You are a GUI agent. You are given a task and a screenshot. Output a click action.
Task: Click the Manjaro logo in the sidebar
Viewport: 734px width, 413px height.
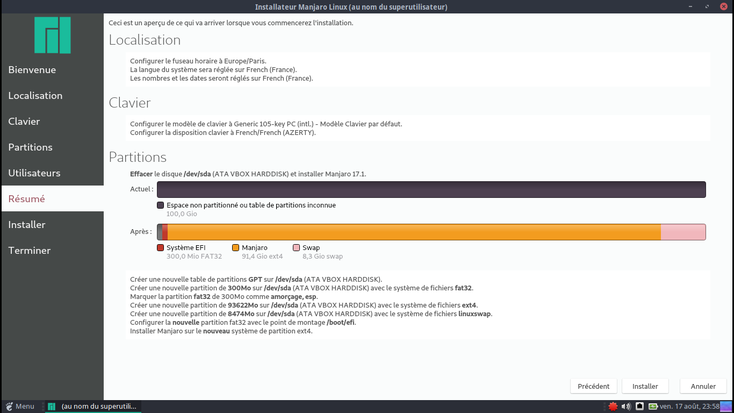(x=52, y=35)
